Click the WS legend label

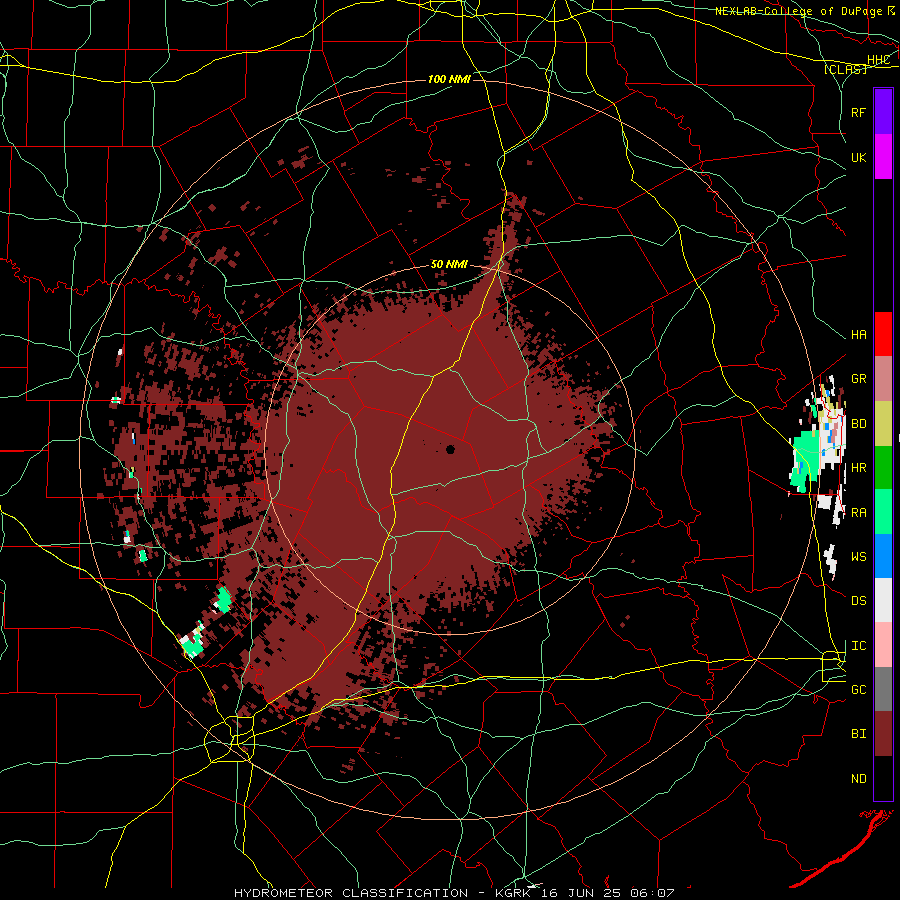tap(859, 557)
